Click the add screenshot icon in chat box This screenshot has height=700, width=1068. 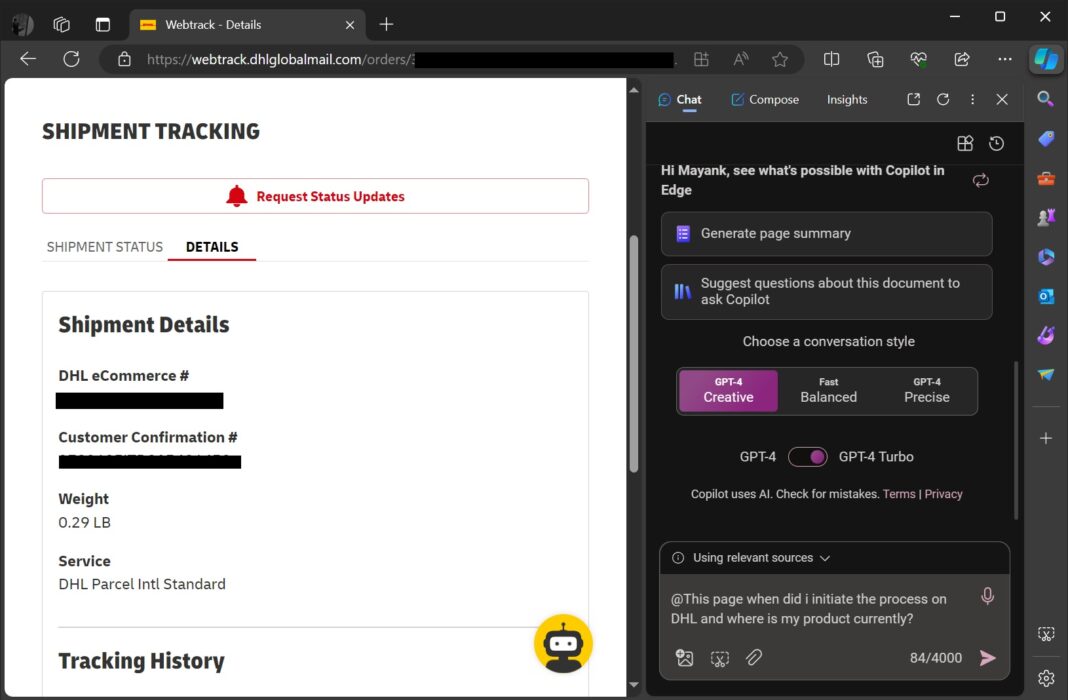(x=719, y=658)
